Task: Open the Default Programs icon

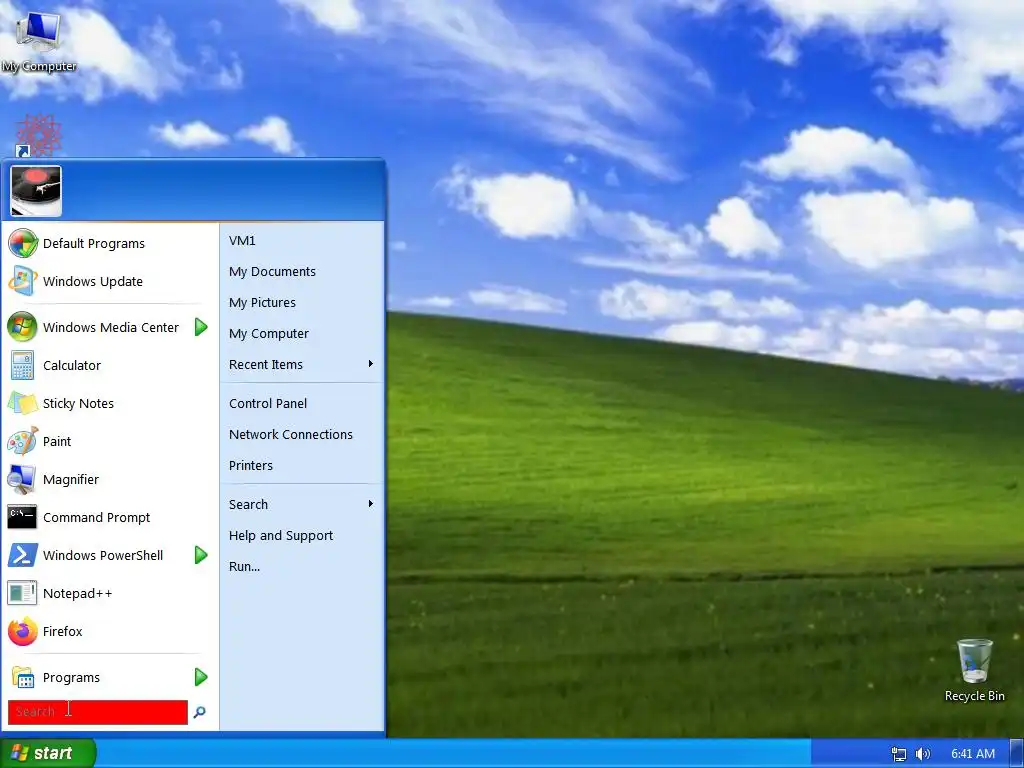Action: [x=23, y=244]
